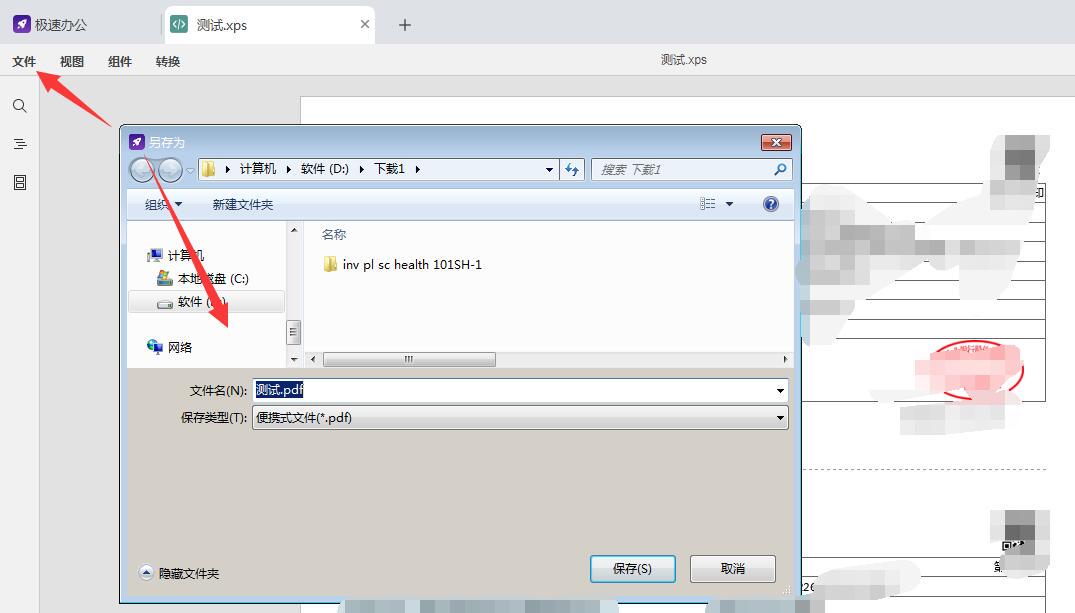Click navigation pane scroll up arrow
The width and height of the screenshot is (1075, 613).
294,230
